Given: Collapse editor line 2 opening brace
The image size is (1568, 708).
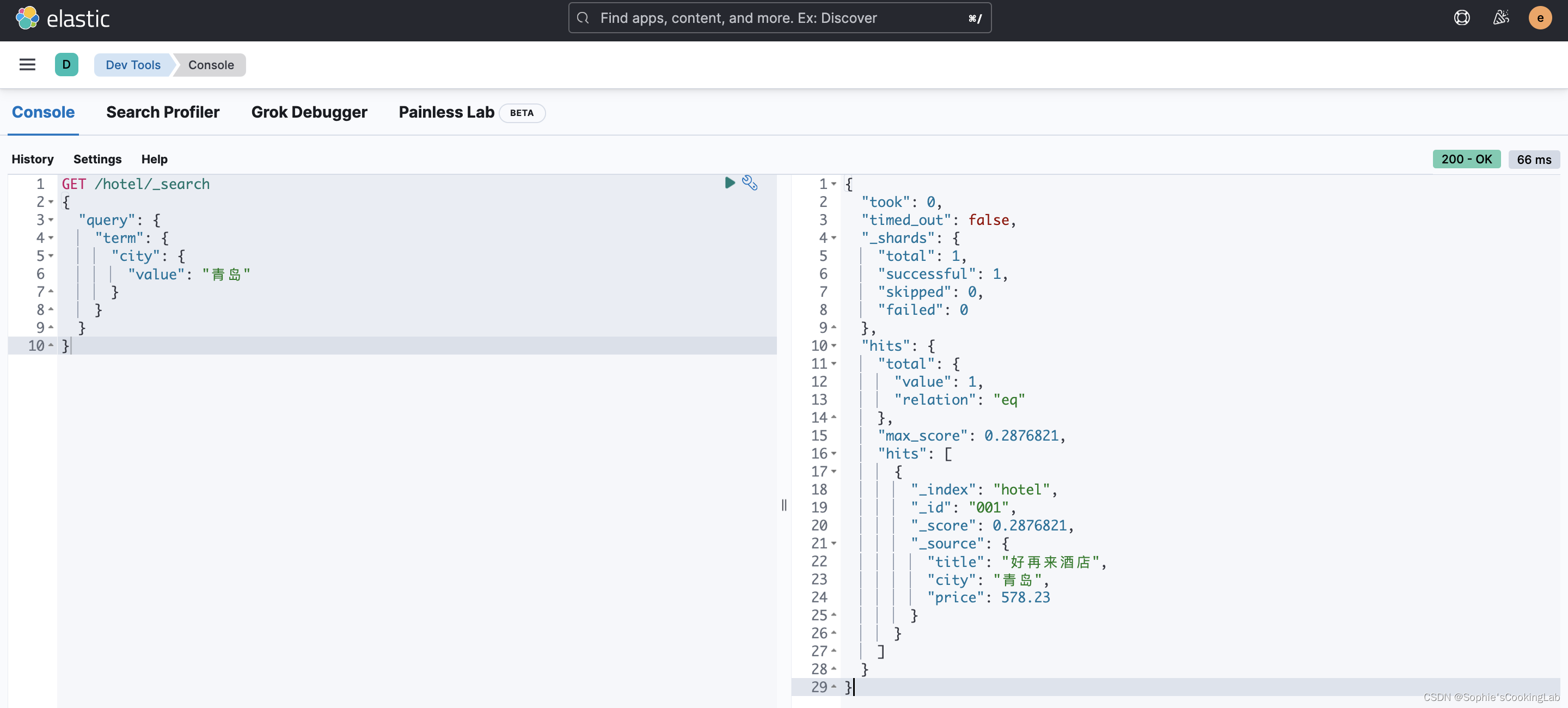Looking at the screenshot, I should 51,202.
